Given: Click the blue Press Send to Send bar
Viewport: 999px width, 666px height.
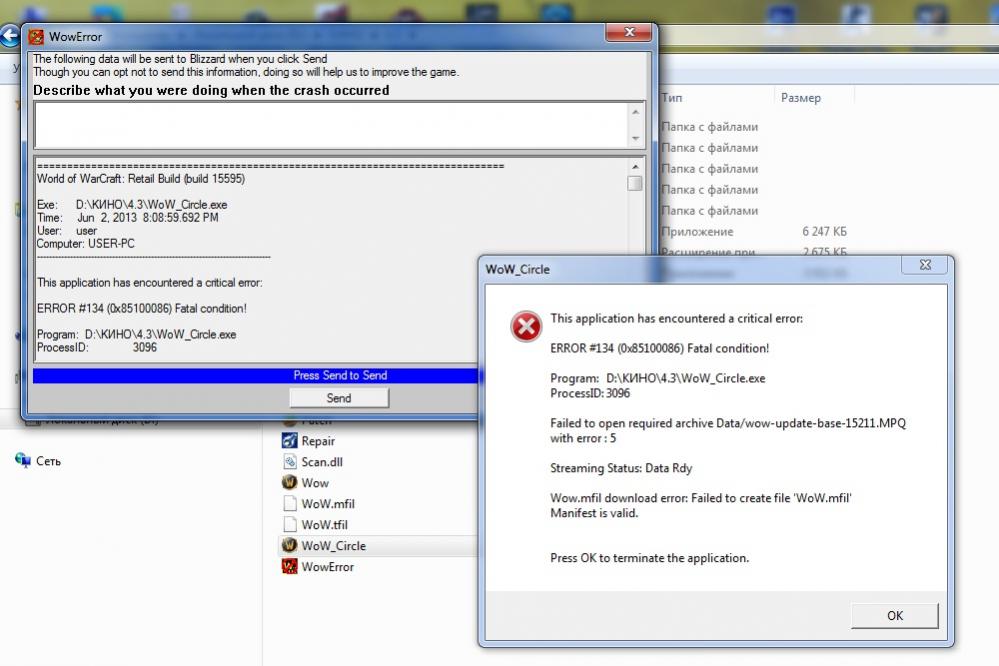Looking at the screenshot, I should pos(339,376).
